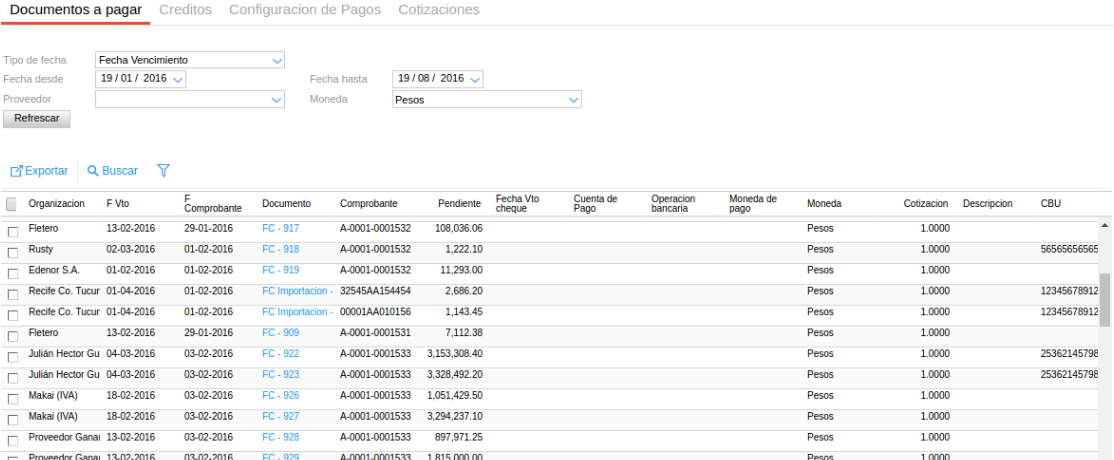This screenshot has height=460, width=1114.
Task: Go to the Cotizaciones tab
Action: 438,10
